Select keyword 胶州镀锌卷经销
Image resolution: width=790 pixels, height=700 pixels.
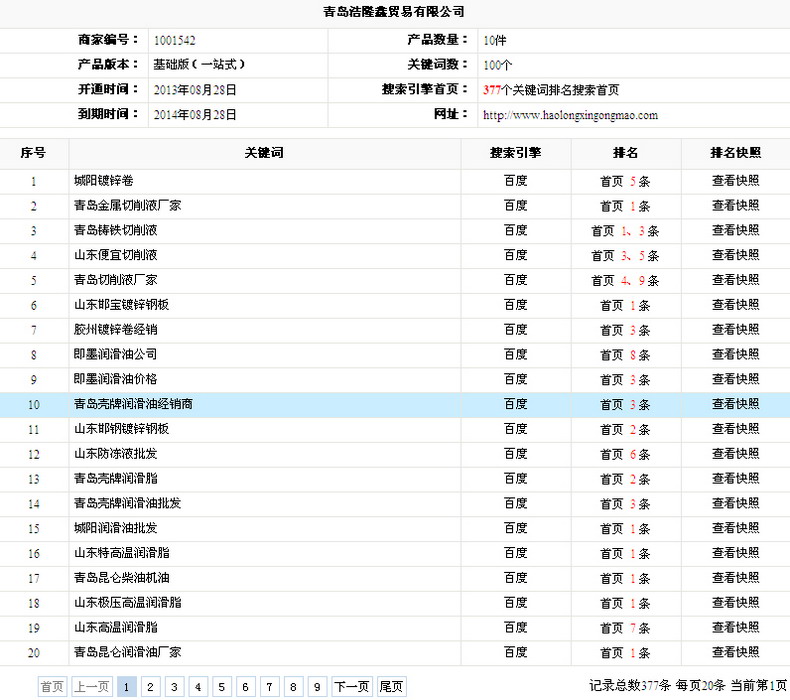point(115,330)
